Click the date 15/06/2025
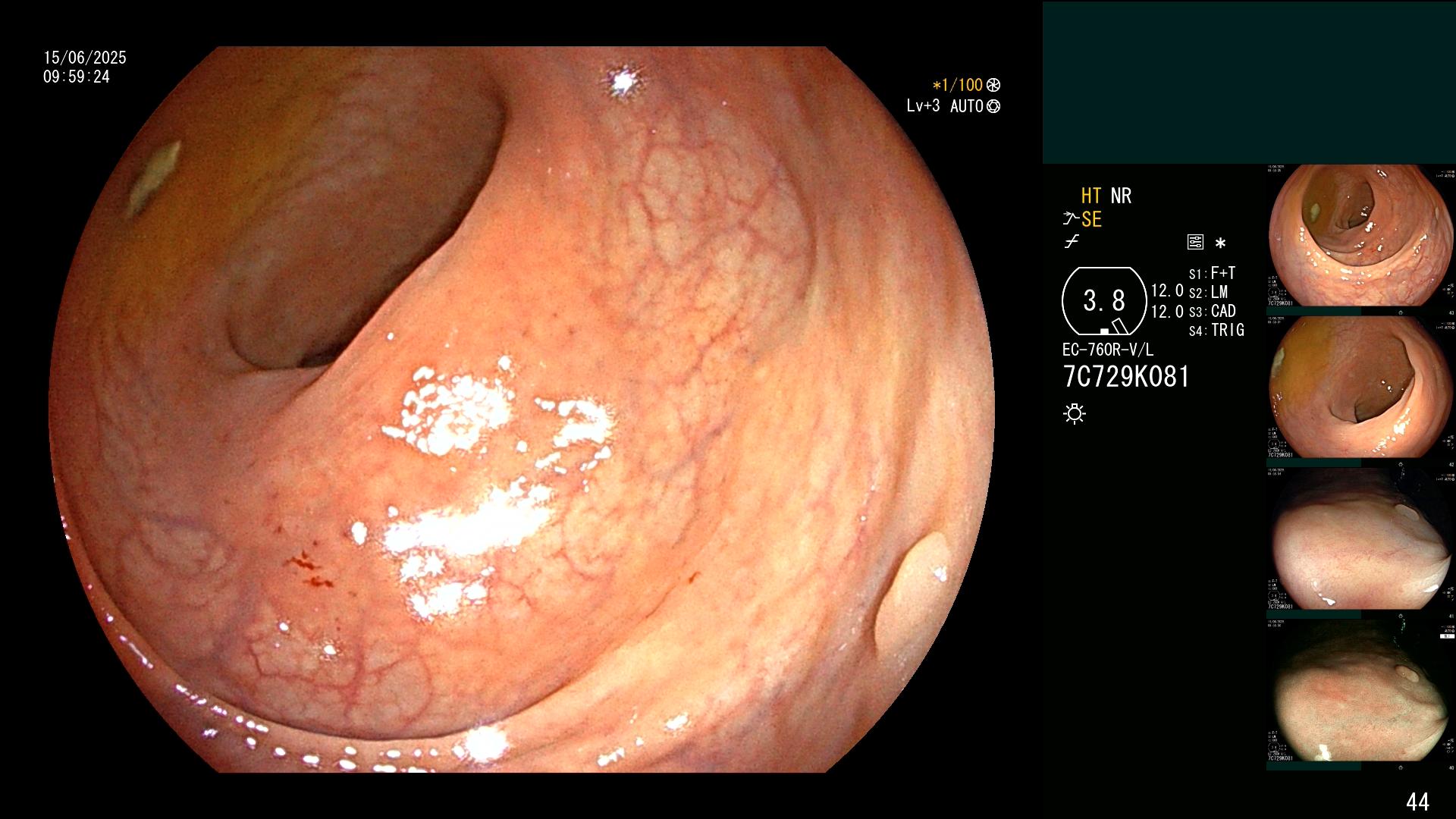1456x819 pixels. pos(85,58)
